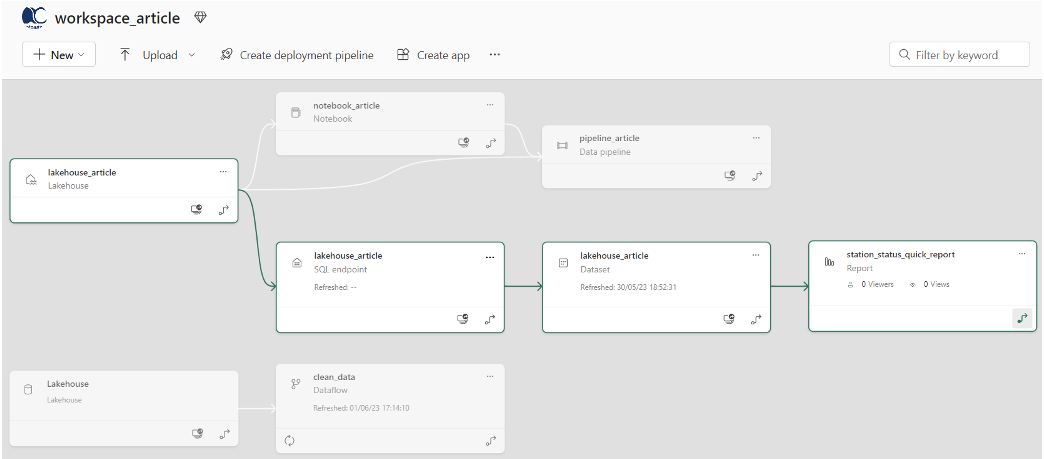
Task: Open toolbar overflow ellipsis menu
Action: click(495, 55)
